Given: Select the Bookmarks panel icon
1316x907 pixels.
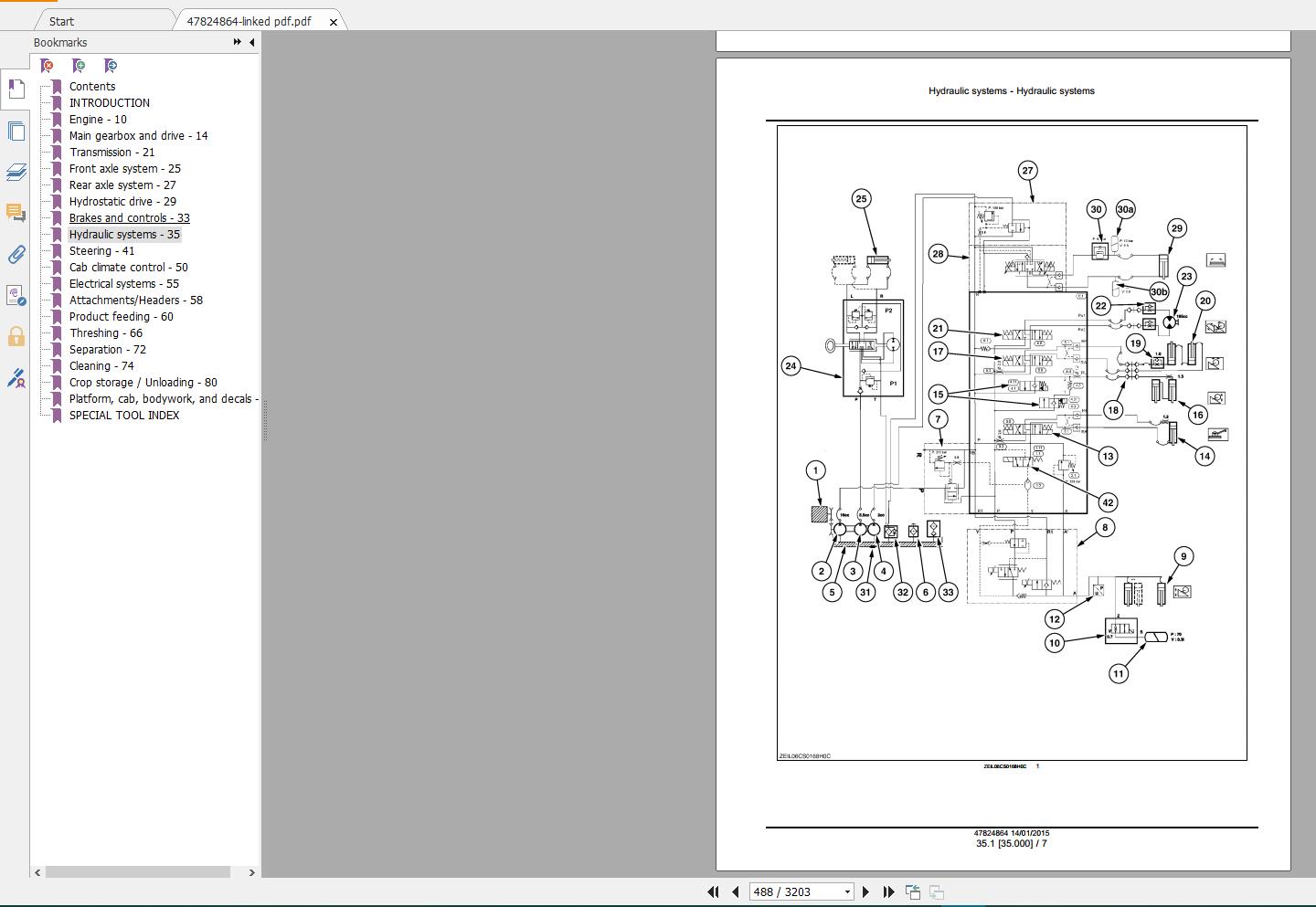Looking at the screenshot, I should coord(16,89).
